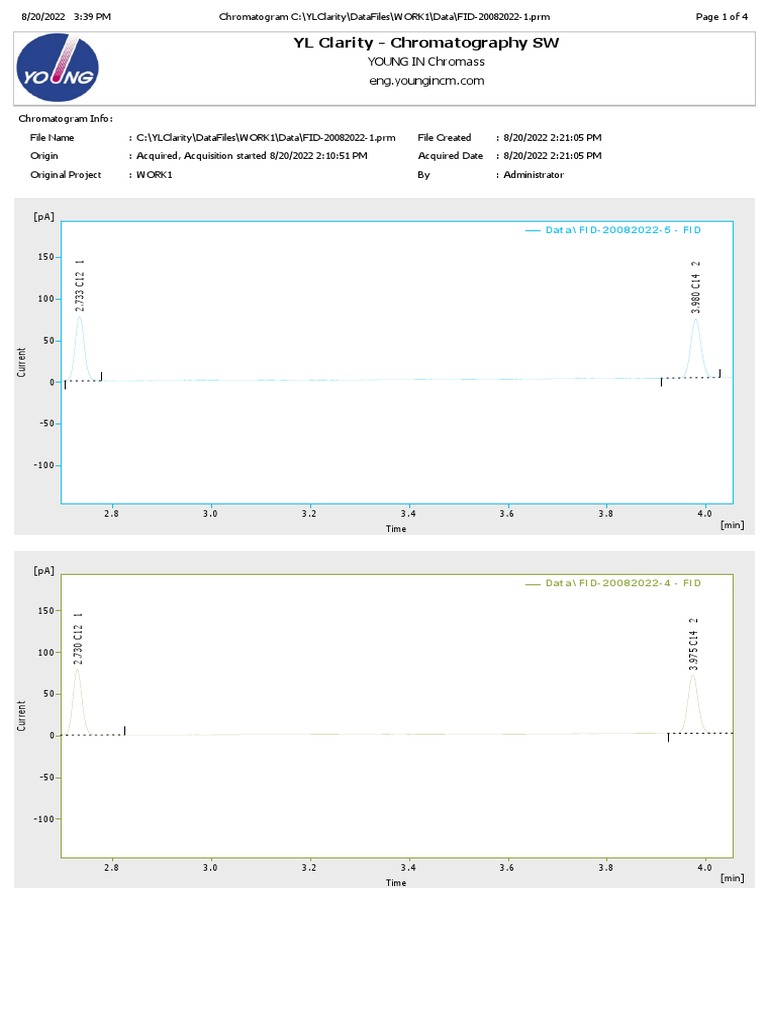Image resolution: width=768 pixels, height=1024 pixels.
Task: Click the FID-20082022-4 legend entry
Action: tap(613, 583)
